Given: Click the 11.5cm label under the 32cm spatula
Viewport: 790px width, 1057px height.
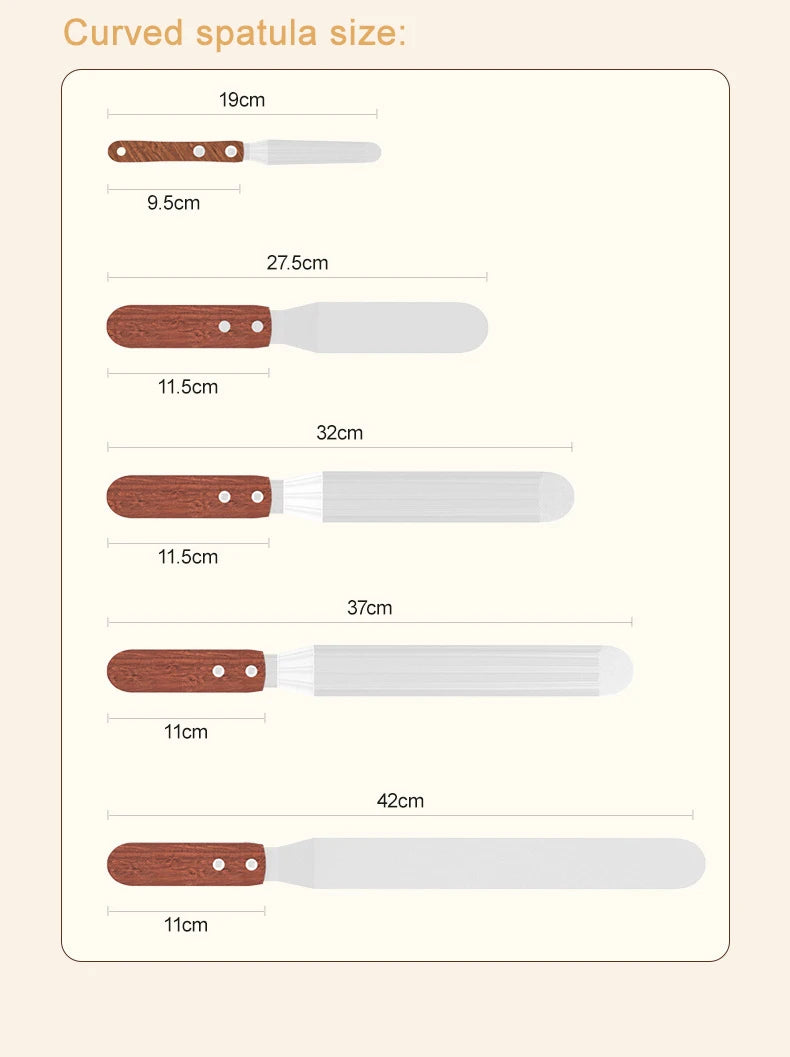Looking at the screenshot, I should pos(188,557).
